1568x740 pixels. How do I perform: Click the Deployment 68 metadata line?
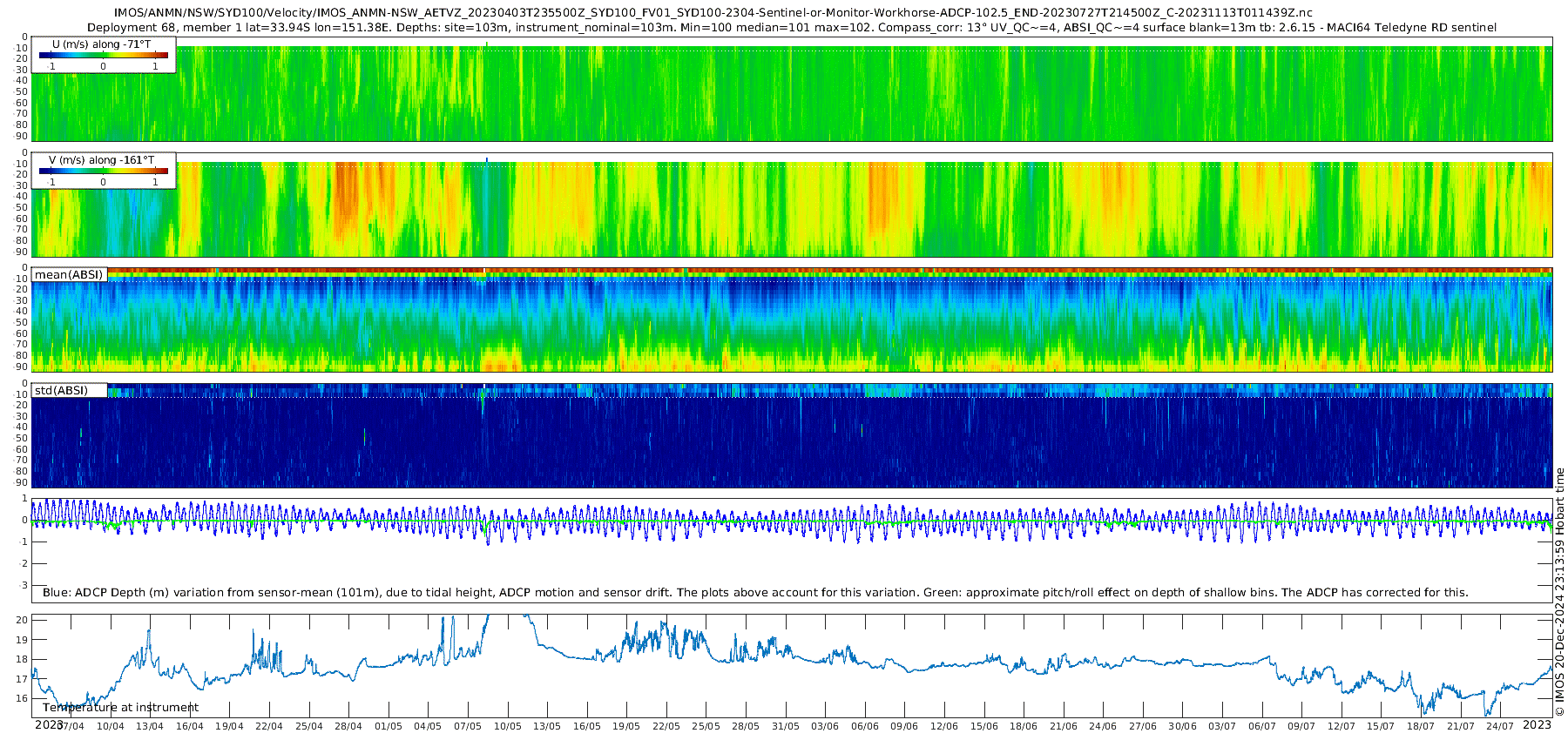coord(792,28)
